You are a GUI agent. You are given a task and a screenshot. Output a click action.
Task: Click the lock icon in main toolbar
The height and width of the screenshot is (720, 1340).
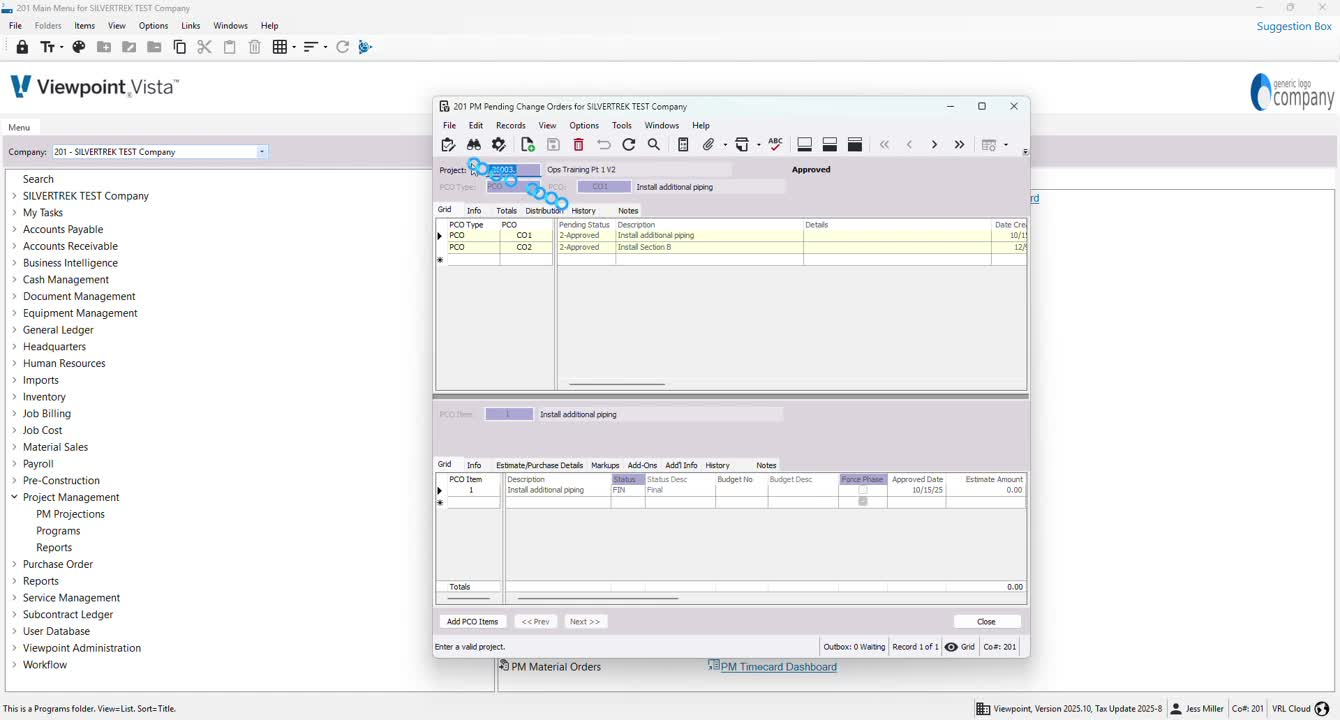(22, 47)
